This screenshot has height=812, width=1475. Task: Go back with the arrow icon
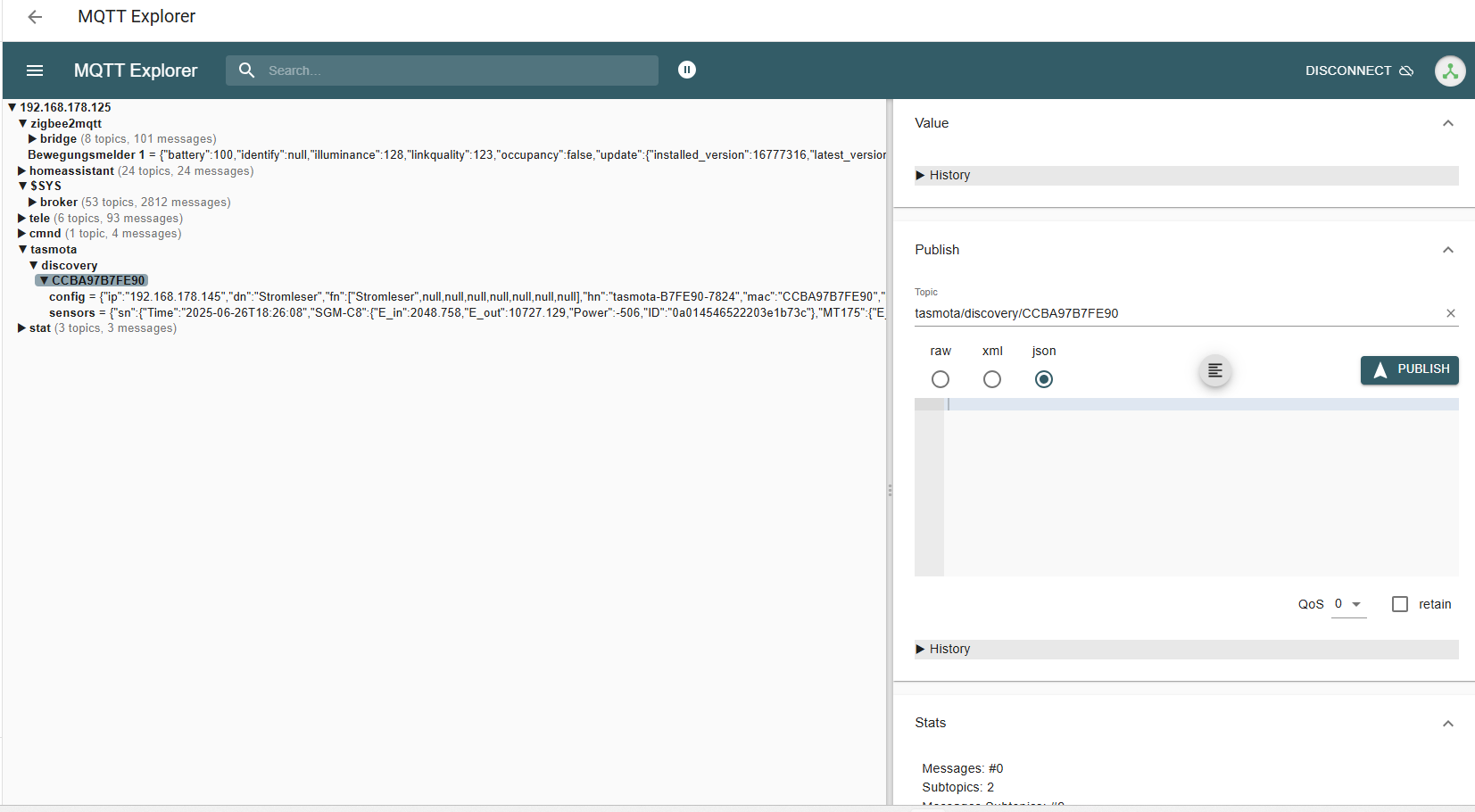pos(35,17)
